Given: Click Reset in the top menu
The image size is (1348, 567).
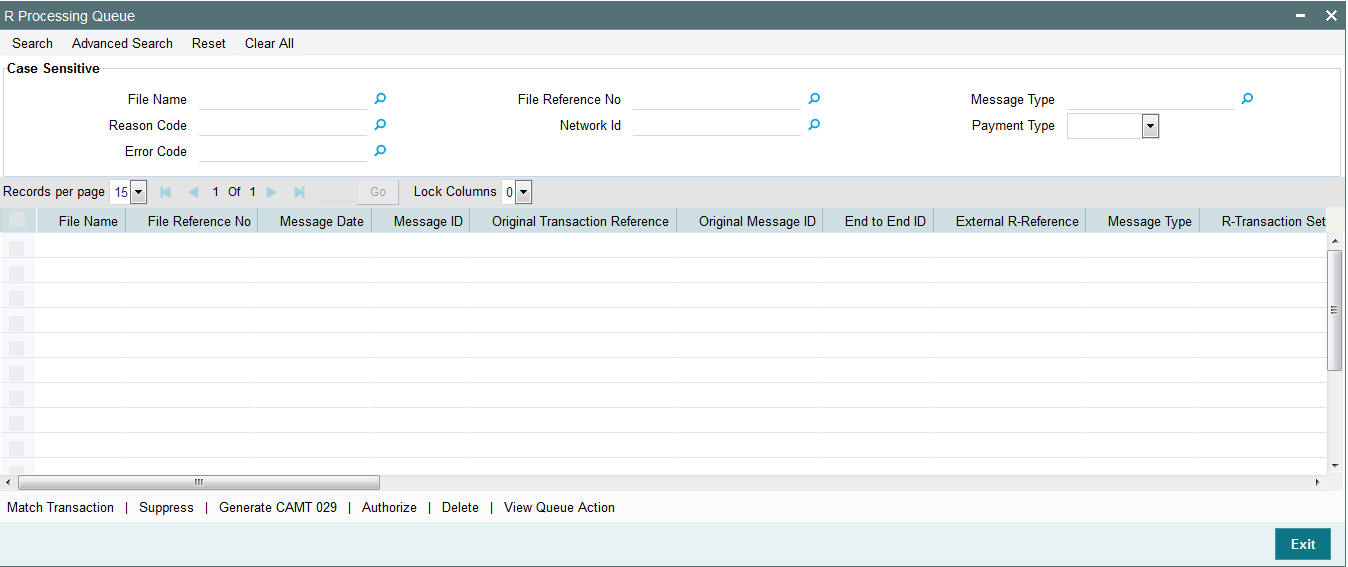Looking at the screenshot, I should coord(209,43).
